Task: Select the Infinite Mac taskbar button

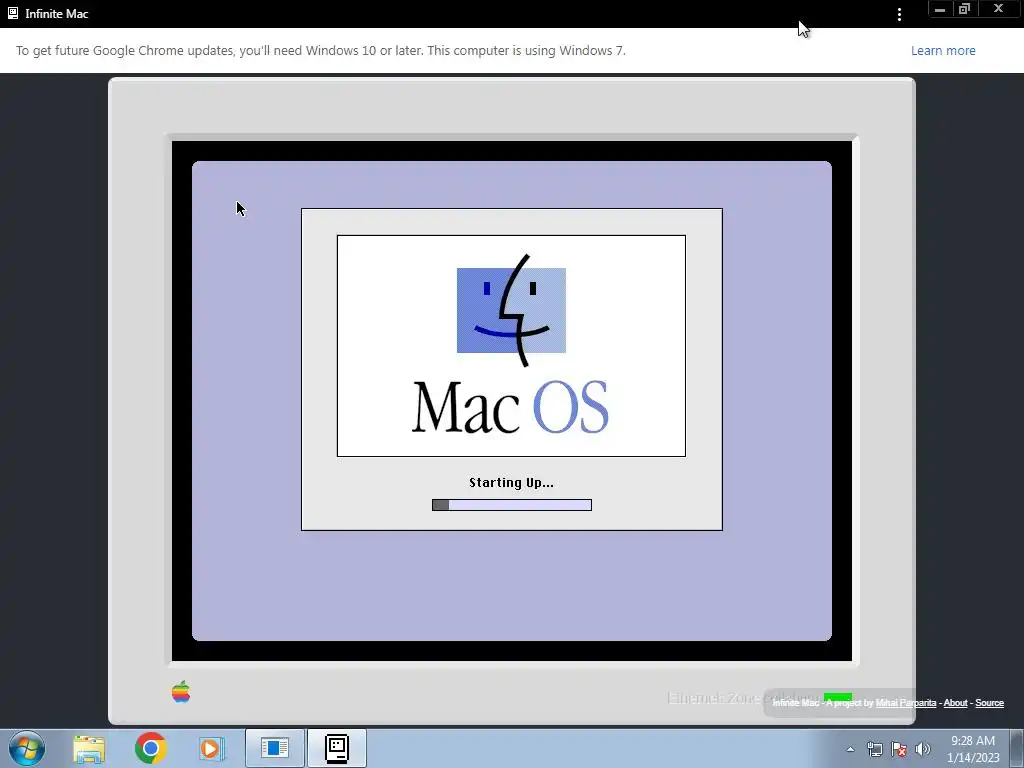Action: (337, 748)
